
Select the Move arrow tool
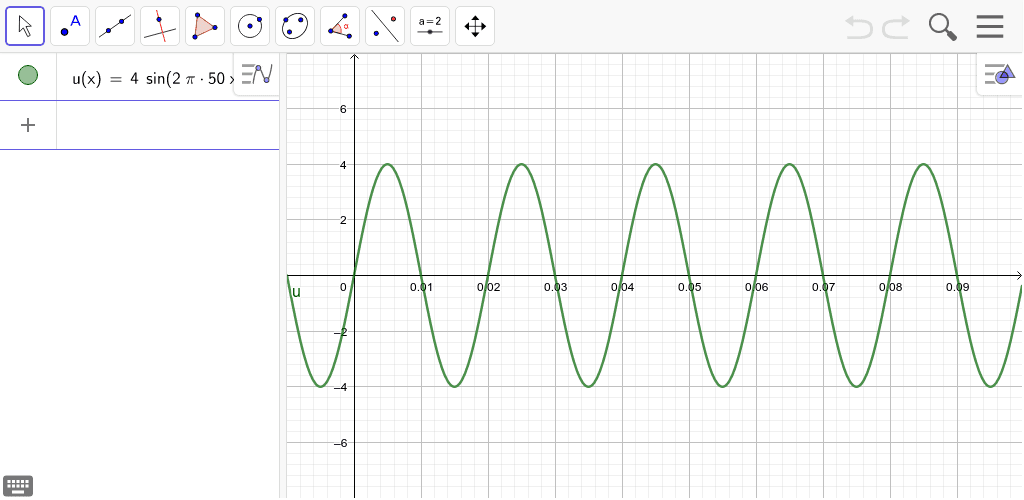click(25, 26)
